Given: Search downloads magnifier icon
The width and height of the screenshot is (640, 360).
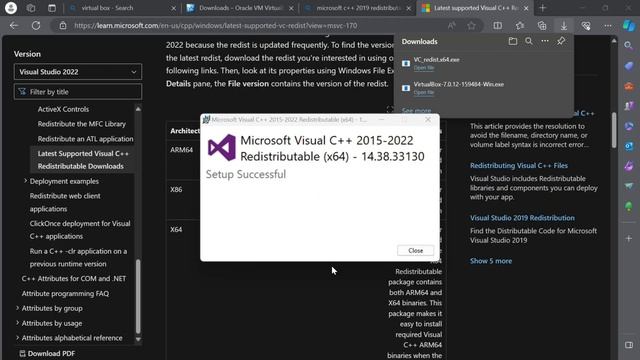Looking at the screenshot, I should pyautogui.click(x=529, y=41).
